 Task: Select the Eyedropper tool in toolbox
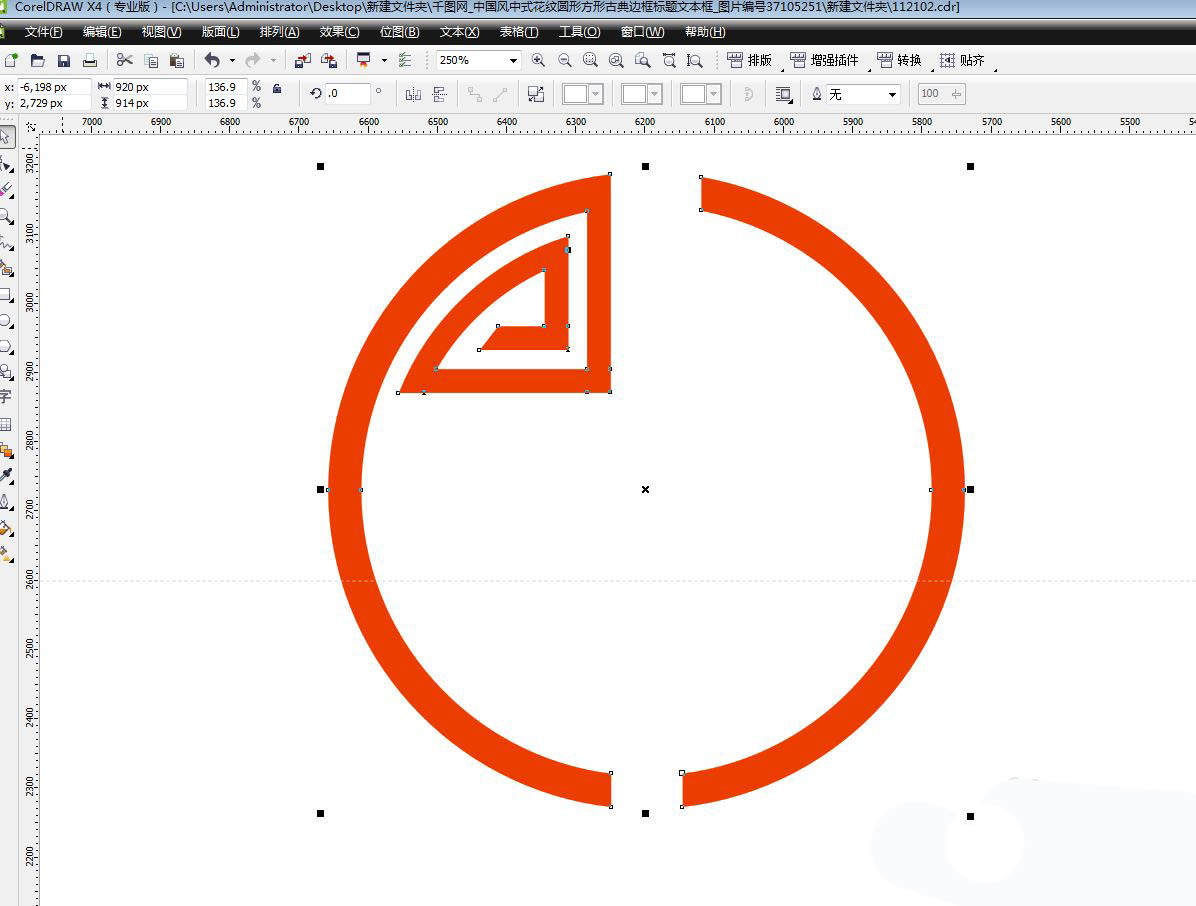6,475
